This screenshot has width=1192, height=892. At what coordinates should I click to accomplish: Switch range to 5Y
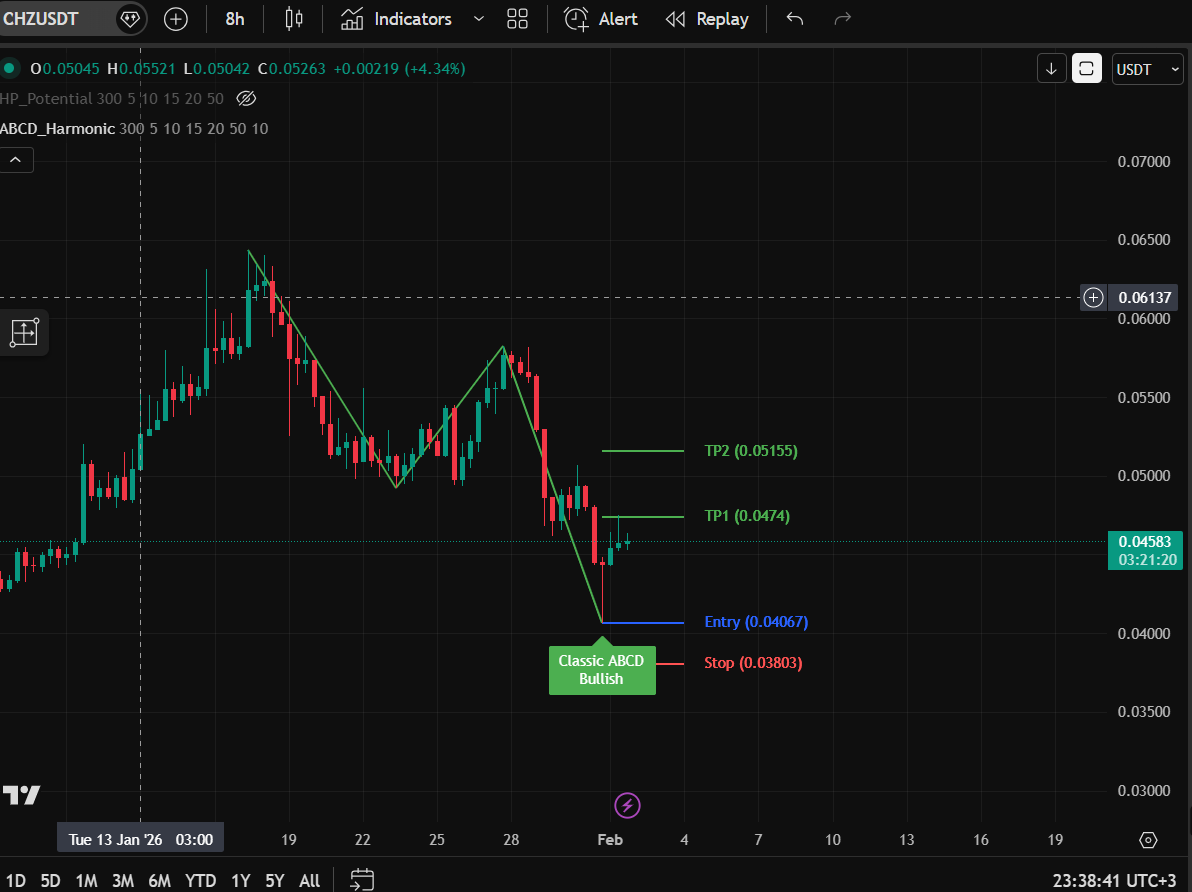[x=274, y=881]
